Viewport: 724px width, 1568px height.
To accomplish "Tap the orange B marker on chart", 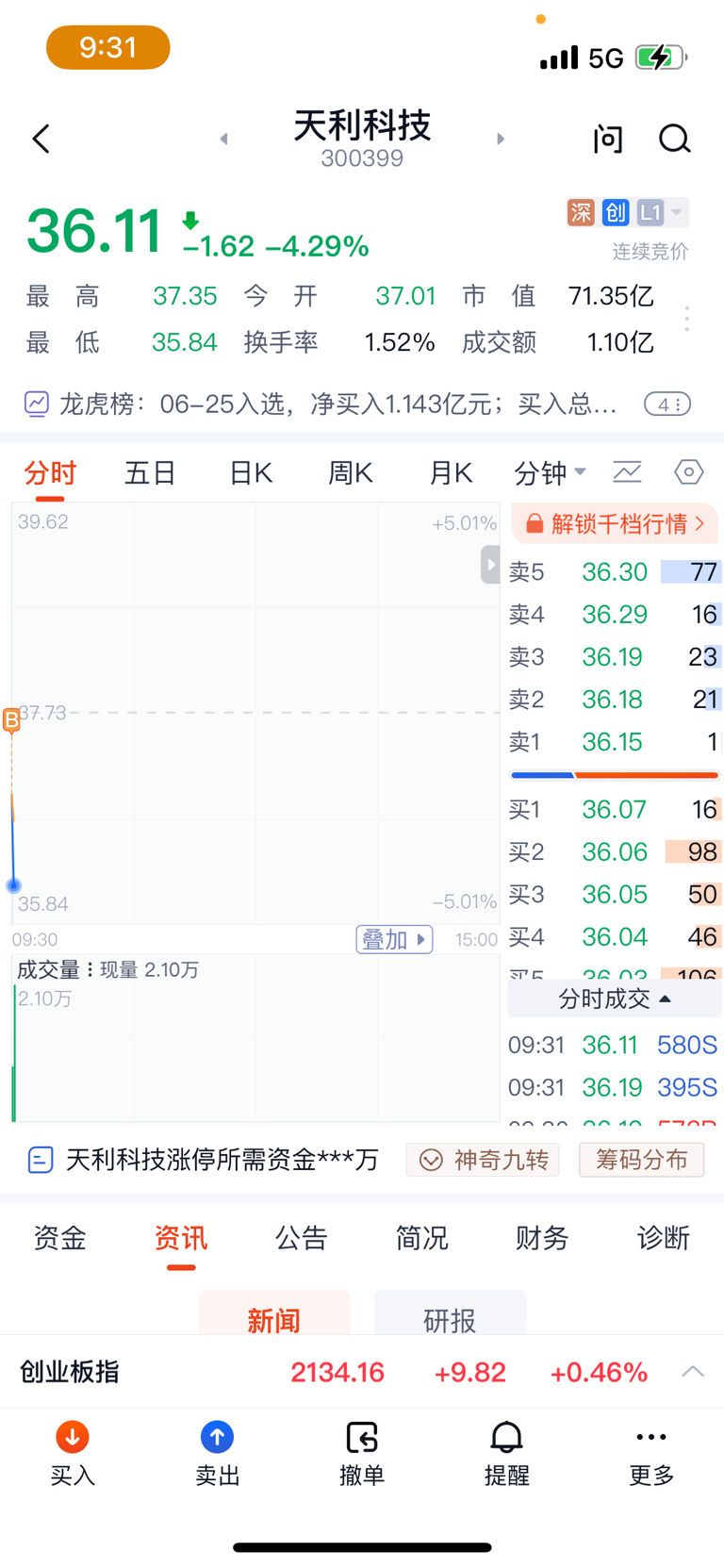I will pos(11,720).
